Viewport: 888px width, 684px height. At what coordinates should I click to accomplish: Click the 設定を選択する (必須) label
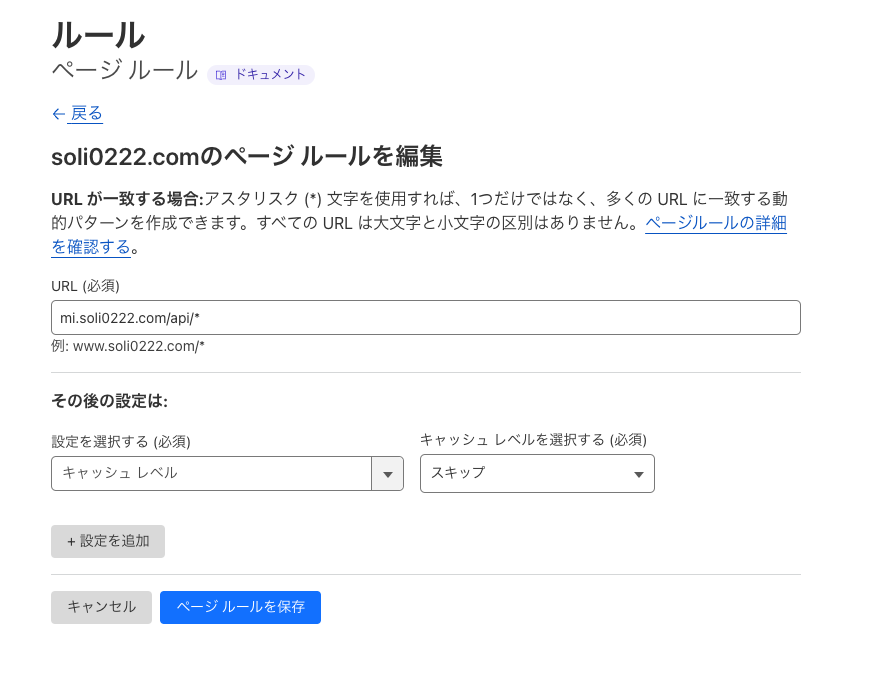click(x=121, y=442)
